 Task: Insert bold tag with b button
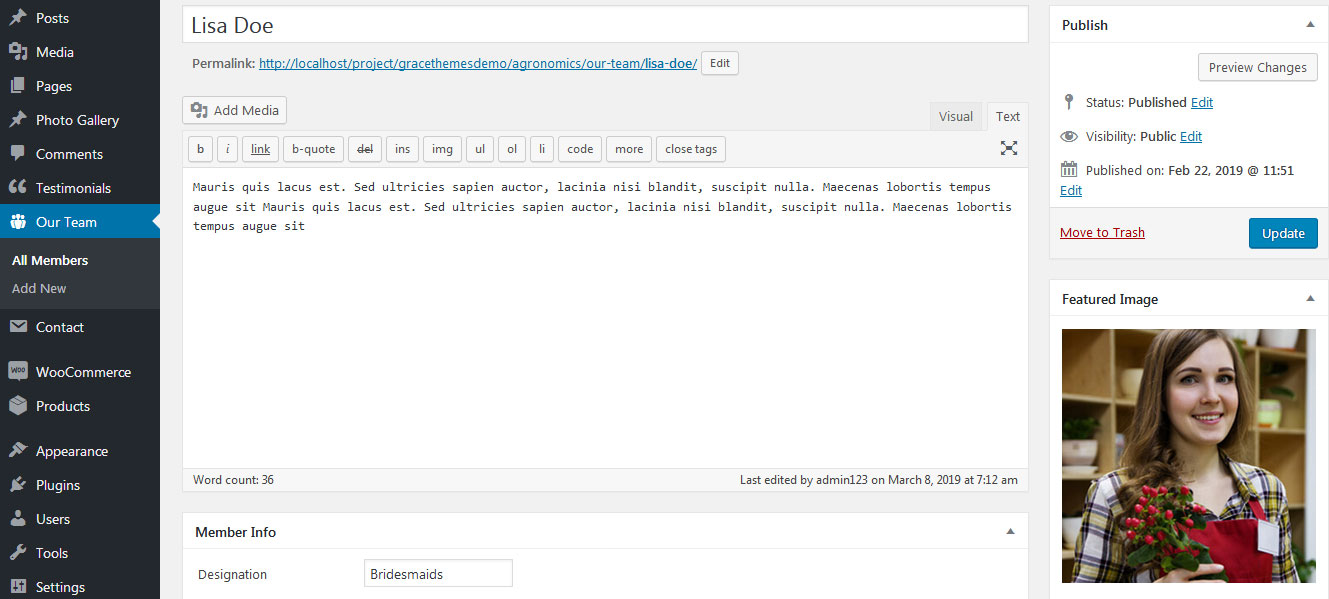(200, 149)
